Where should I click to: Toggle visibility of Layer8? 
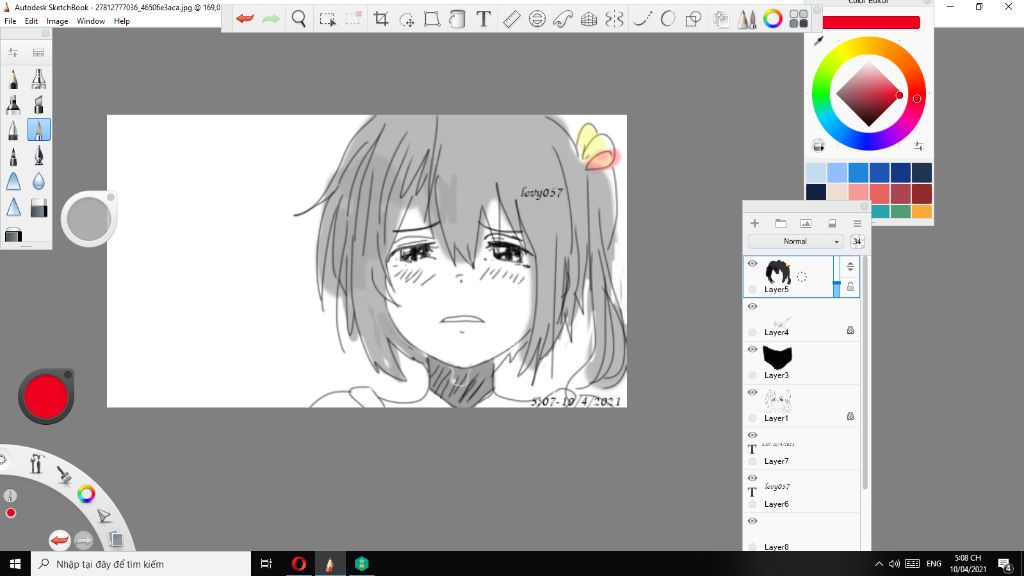(752, 521)
